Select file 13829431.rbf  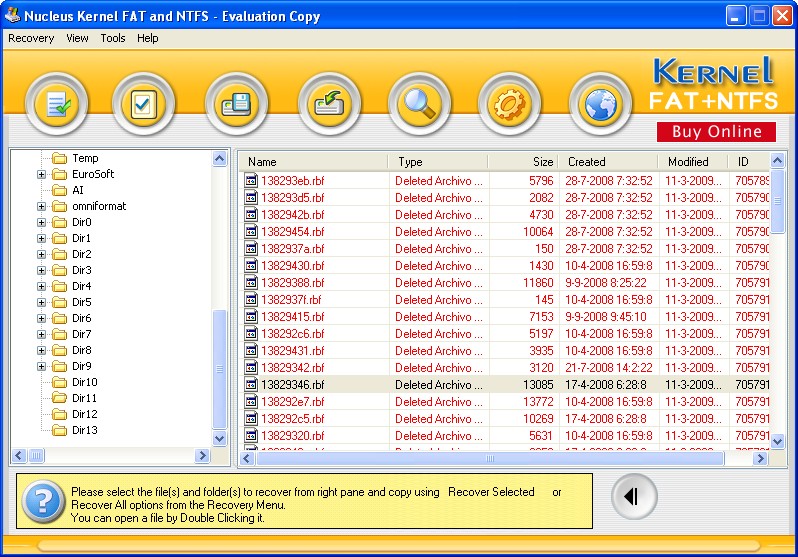(x=293, y=350)
